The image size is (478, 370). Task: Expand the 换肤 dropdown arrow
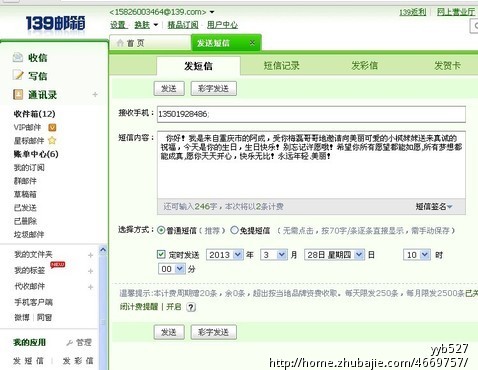155,25
